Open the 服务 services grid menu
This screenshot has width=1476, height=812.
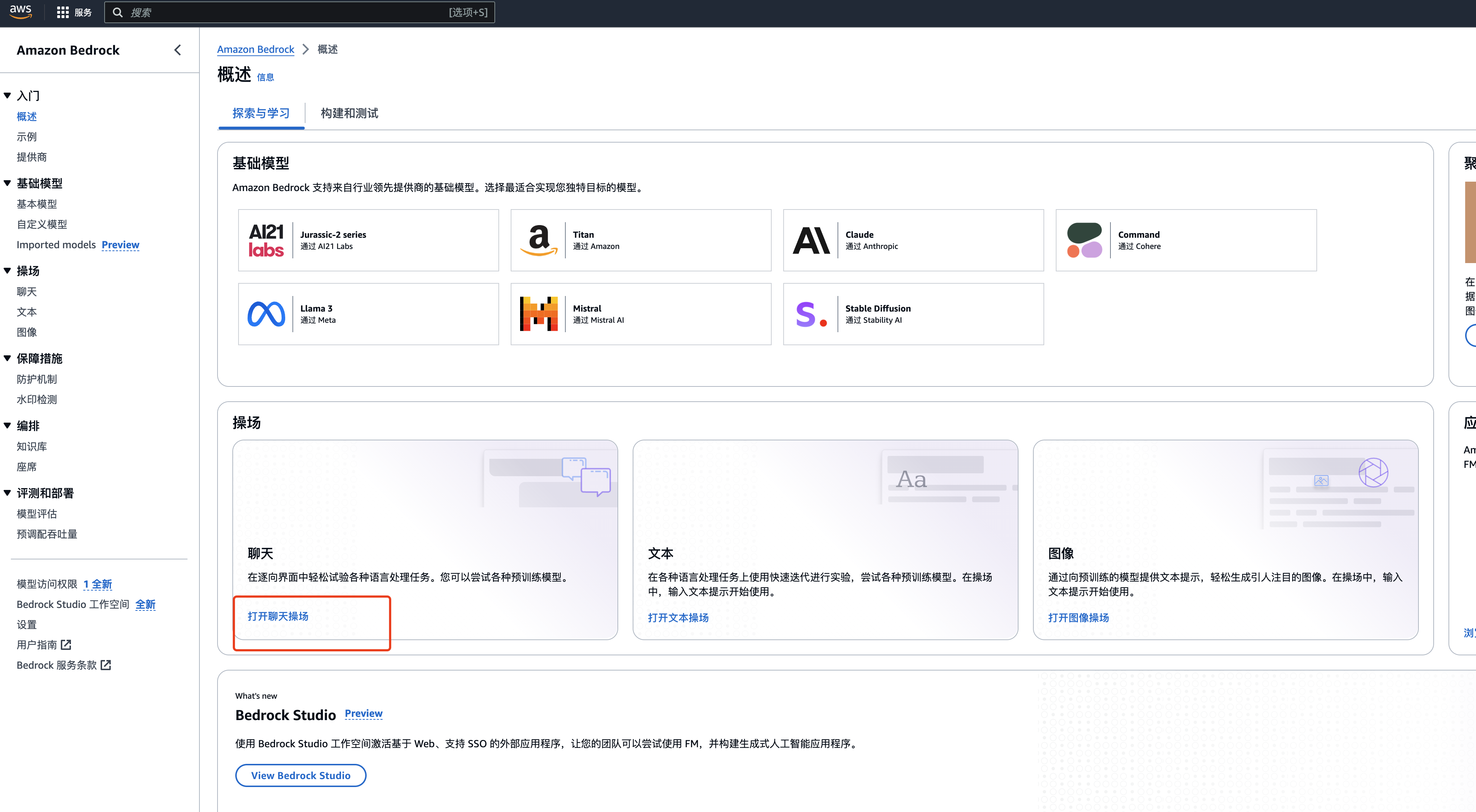pyautogui.click(x=75, y=13)
